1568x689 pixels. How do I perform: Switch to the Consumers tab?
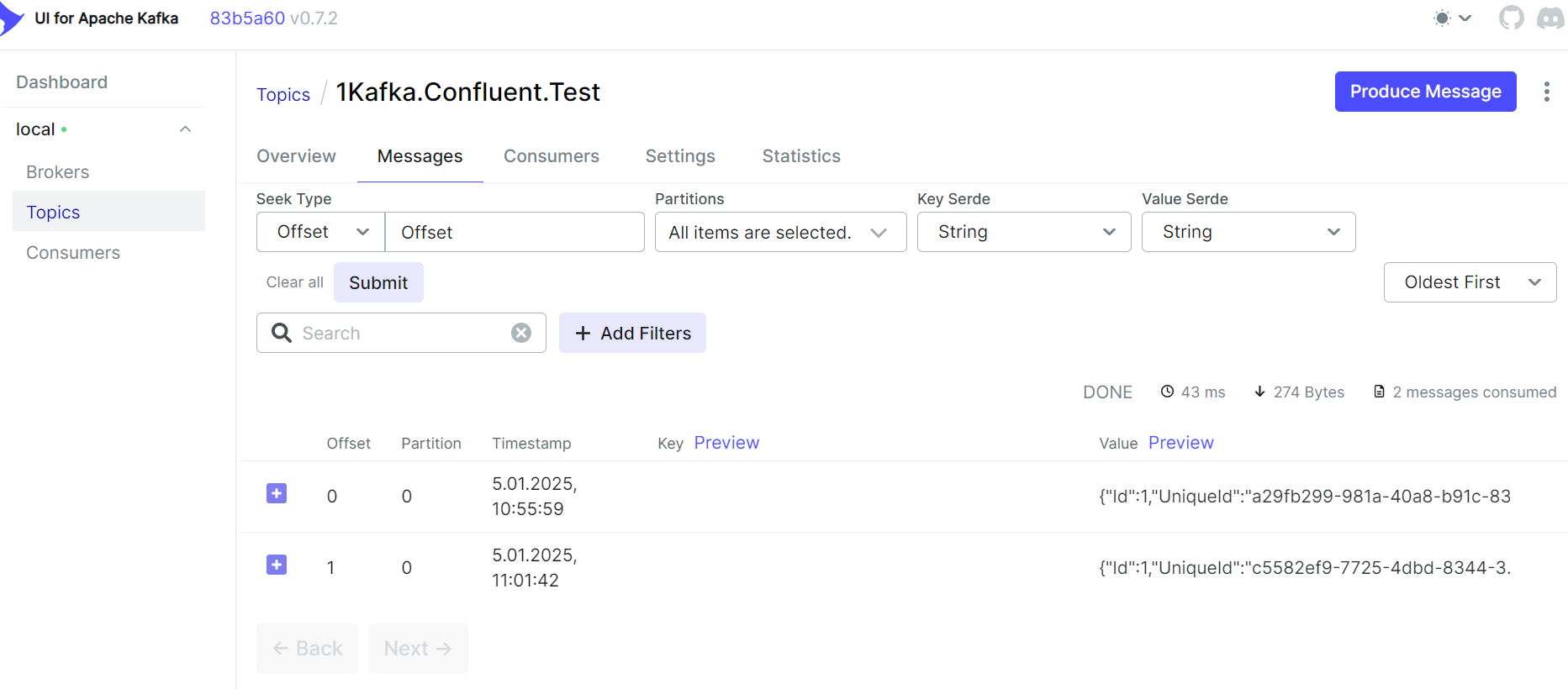[552, 156]
